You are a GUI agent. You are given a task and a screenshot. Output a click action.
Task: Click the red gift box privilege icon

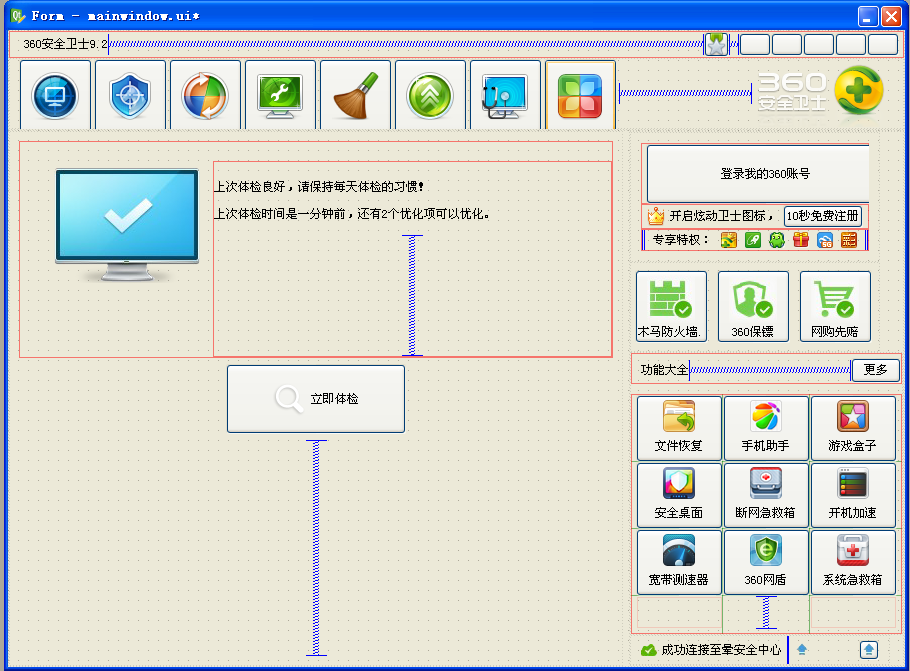801,240
